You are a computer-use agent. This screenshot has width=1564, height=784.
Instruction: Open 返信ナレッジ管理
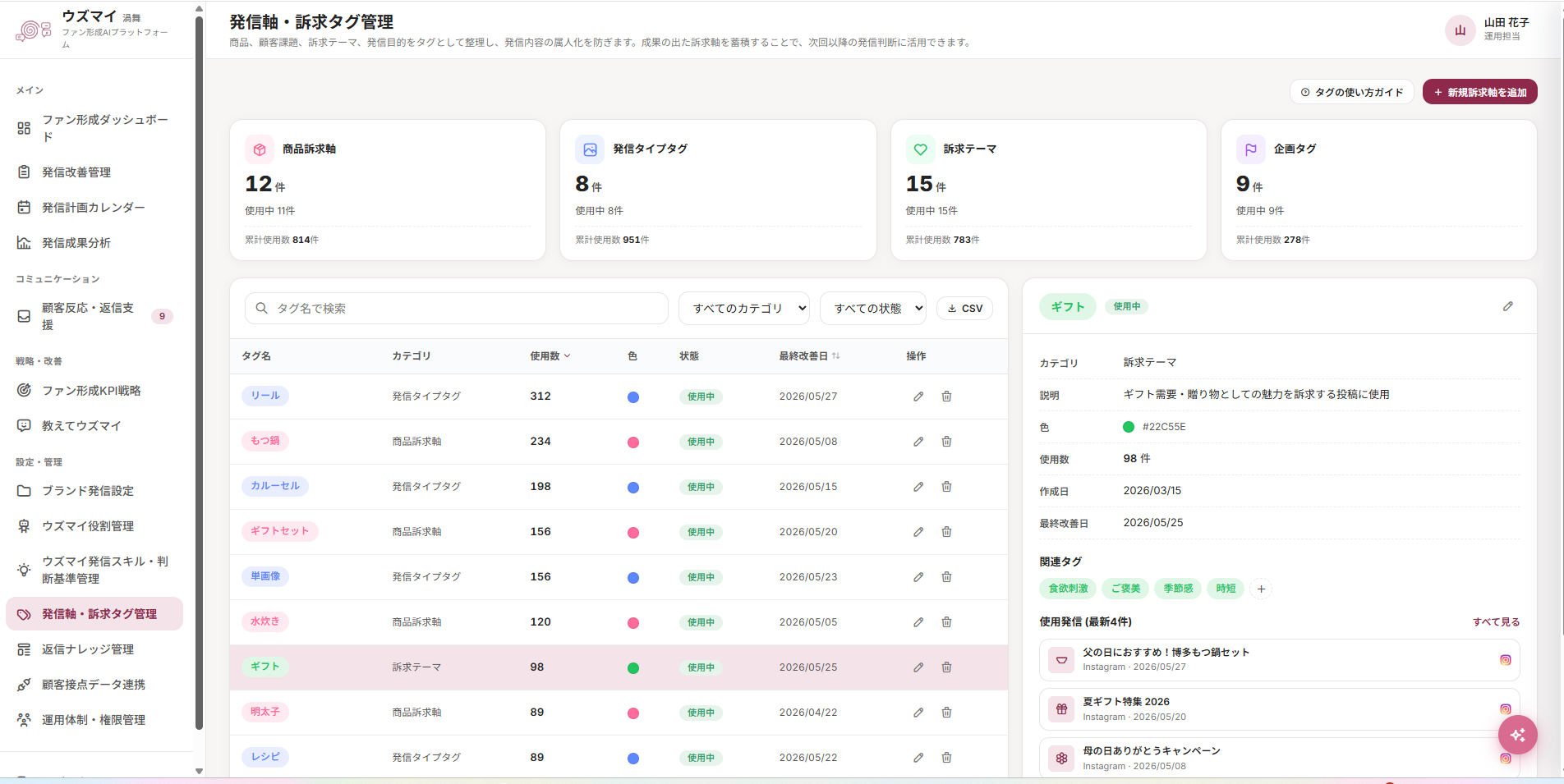pos(94,649)
